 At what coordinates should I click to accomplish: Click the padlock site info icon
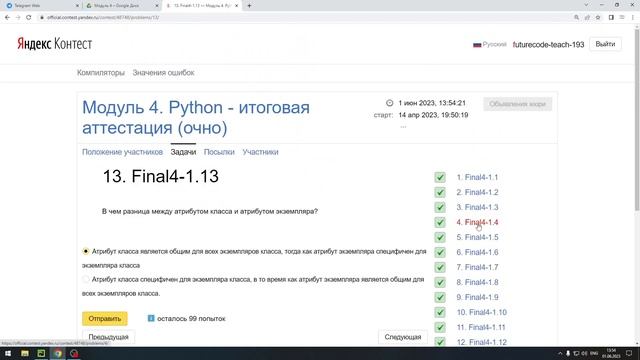coord(42,18)
